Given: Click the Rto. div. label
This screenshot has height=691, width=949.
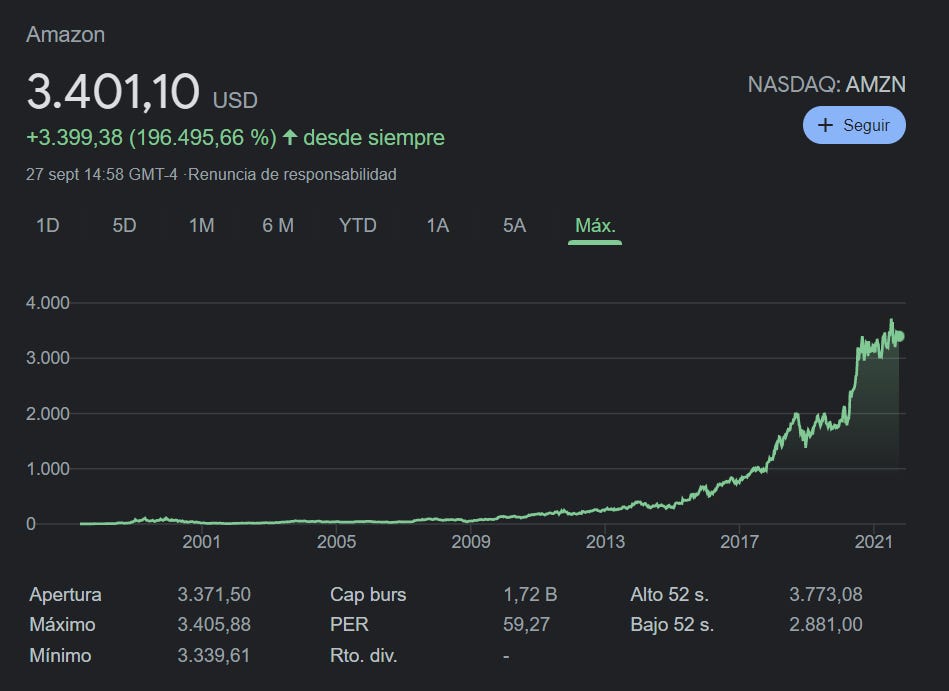Looking at the screenshot, I should (x=364, y=655).
